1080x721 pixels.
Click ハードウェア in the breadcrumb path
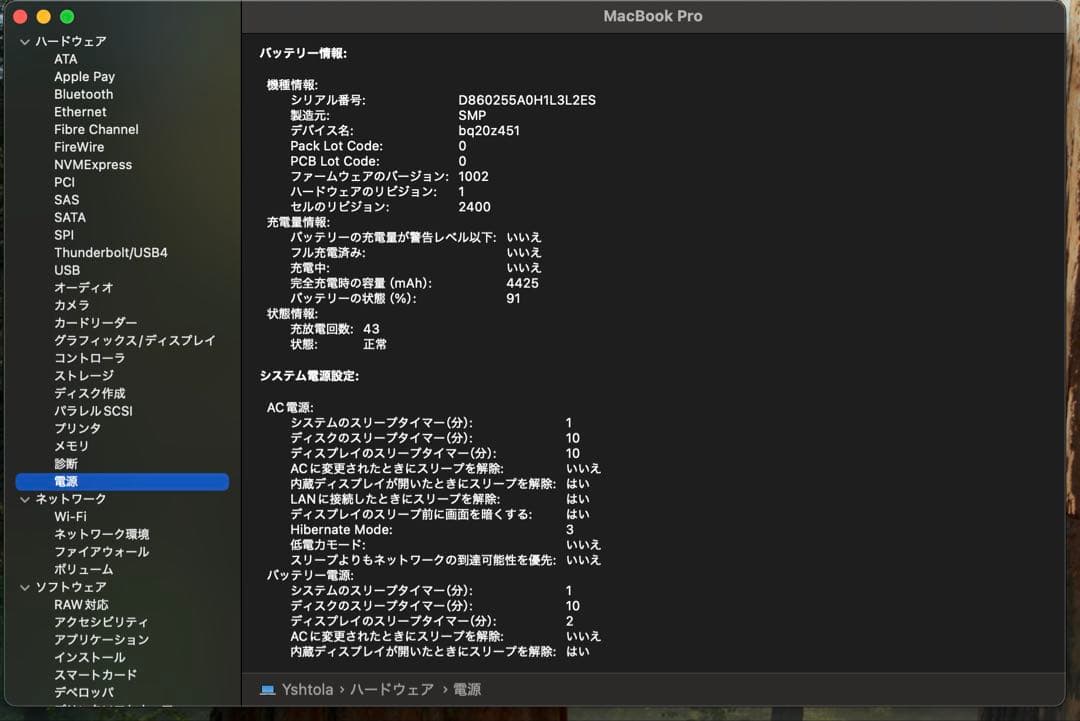point(392,689)
